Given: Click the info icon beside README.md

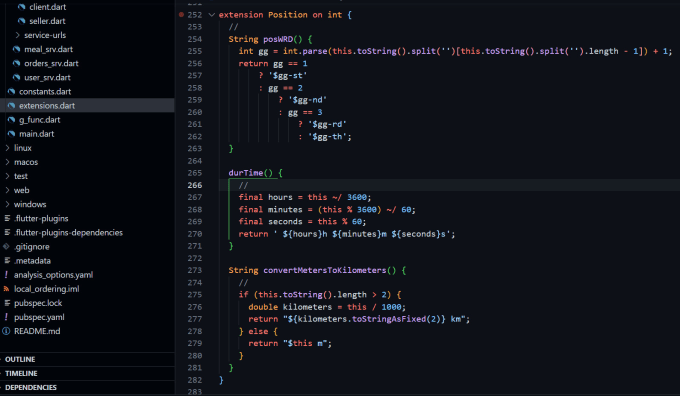Looking at the screenshot, I should coord(6,331).
